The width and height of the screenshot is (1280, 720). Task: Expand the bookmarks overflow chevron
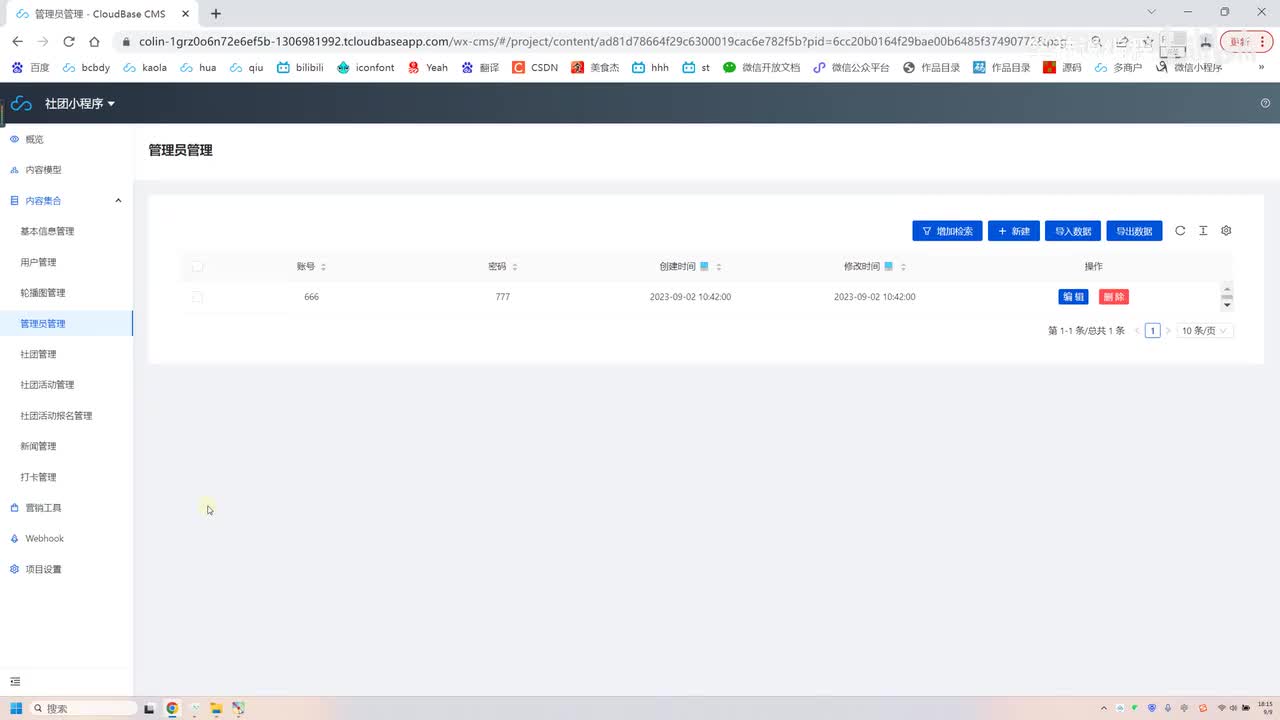click(x=1261, y=67)
